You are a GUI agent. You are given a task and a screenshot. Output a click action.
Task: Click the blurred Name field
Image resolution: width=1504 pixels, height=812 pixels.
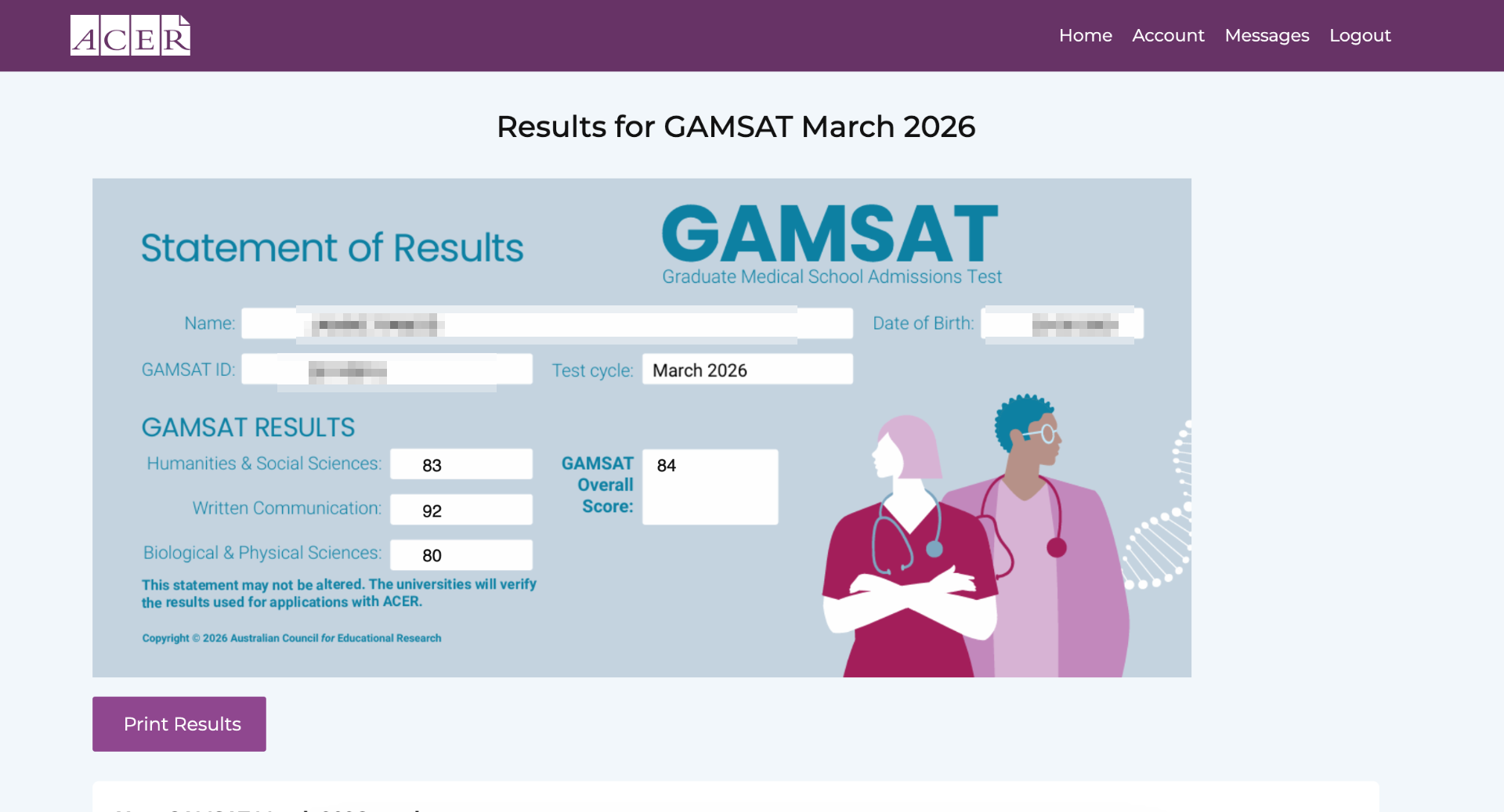tap(547, 323)
